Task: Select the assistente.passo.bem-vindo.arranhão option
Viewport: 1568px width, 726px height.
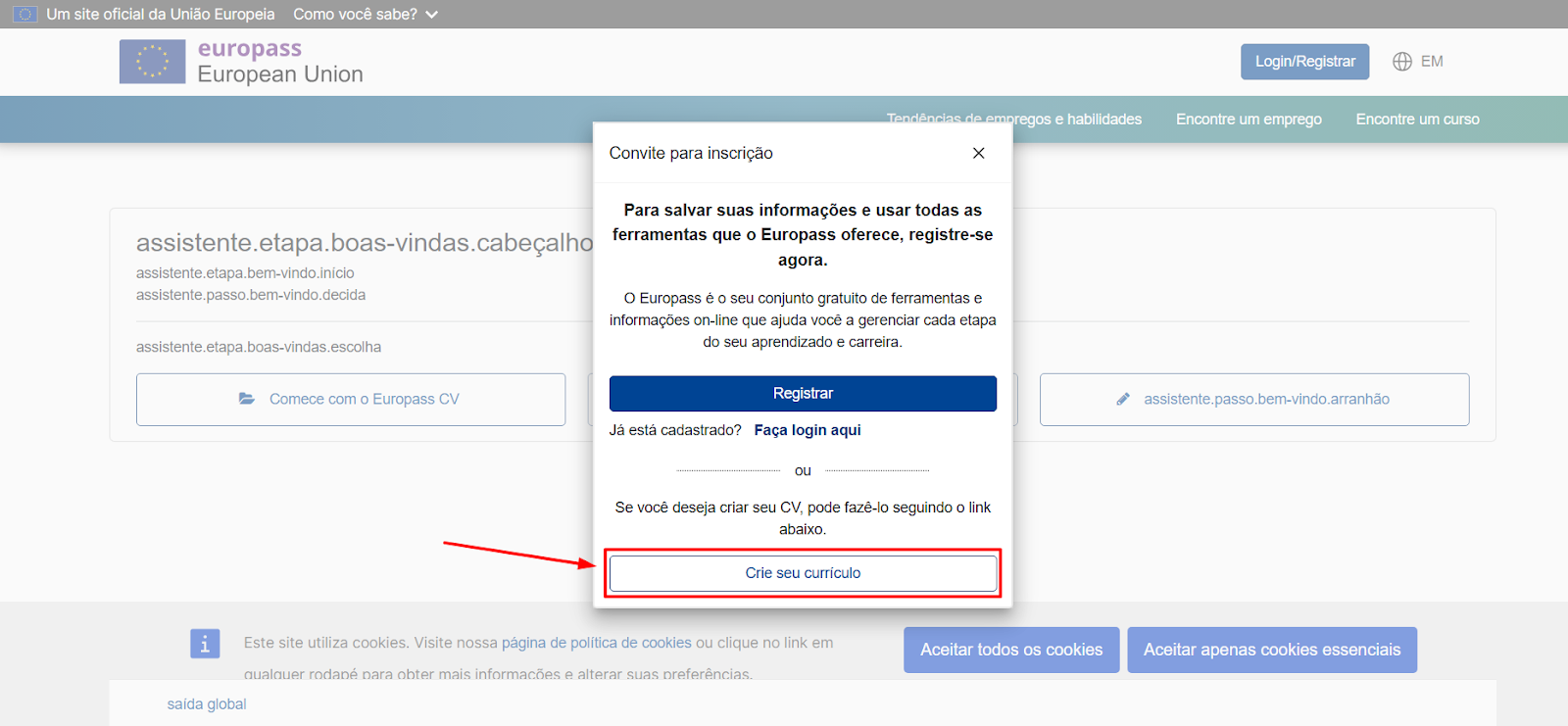Action: 1254,400
